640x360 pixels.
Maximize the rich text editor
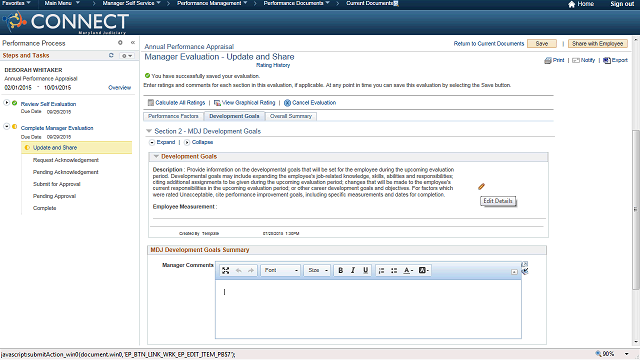[x=225, y=270]
